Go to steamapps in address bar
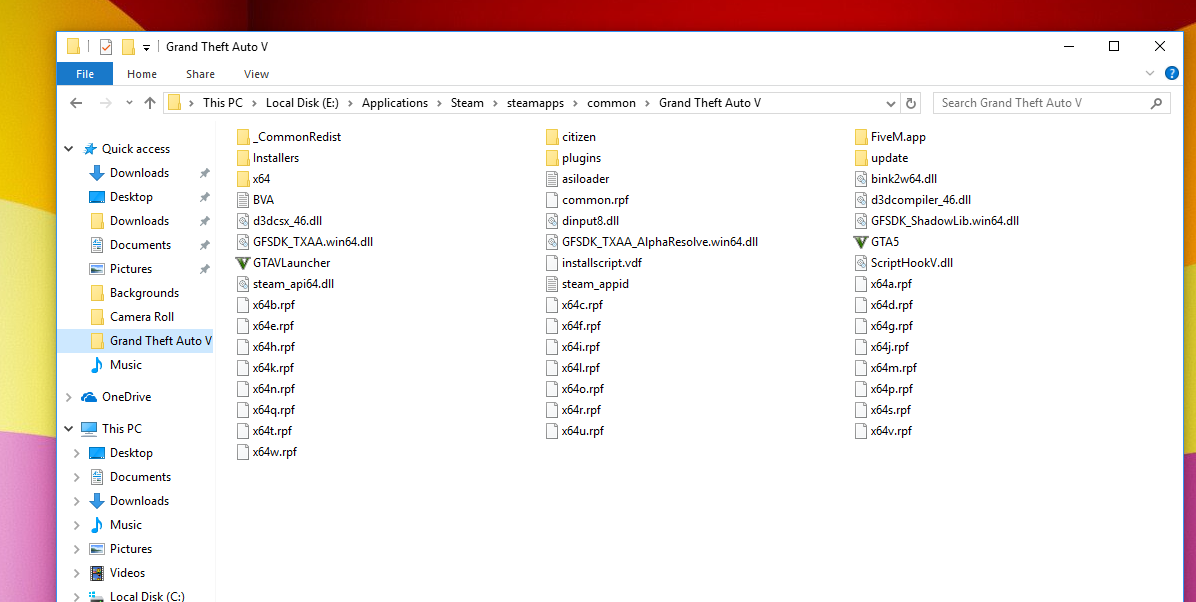 (533, 103)
